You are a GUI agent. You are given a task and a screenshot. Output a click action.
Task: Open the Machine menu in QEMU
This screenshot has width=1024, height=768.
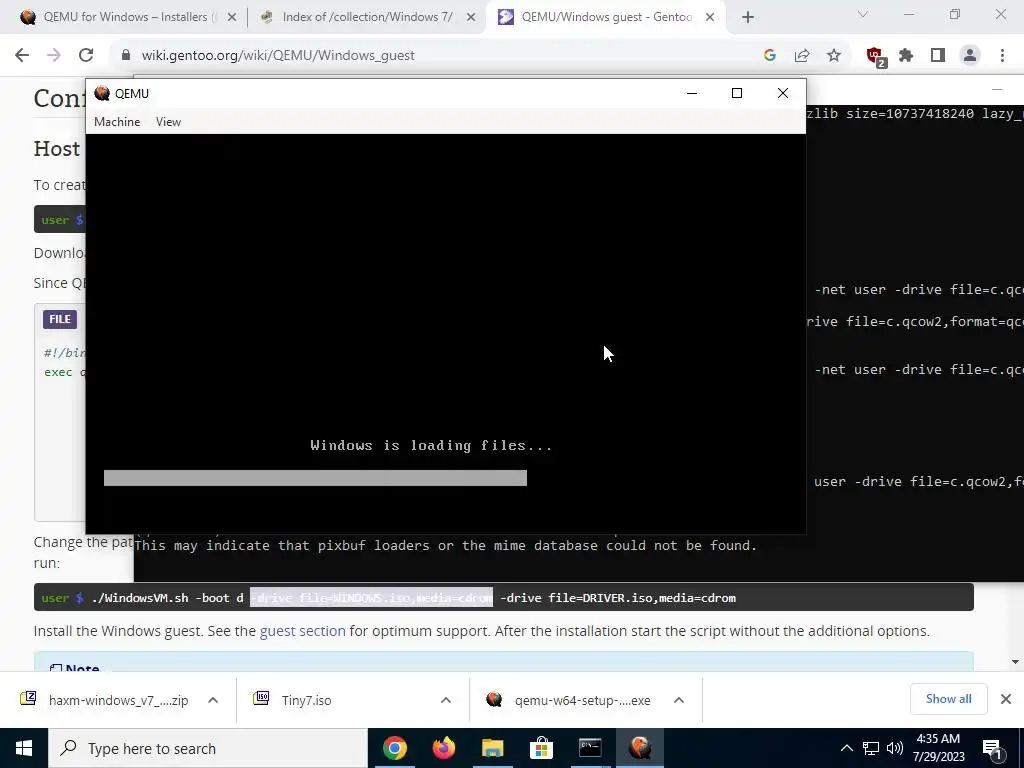pos(117,122)
